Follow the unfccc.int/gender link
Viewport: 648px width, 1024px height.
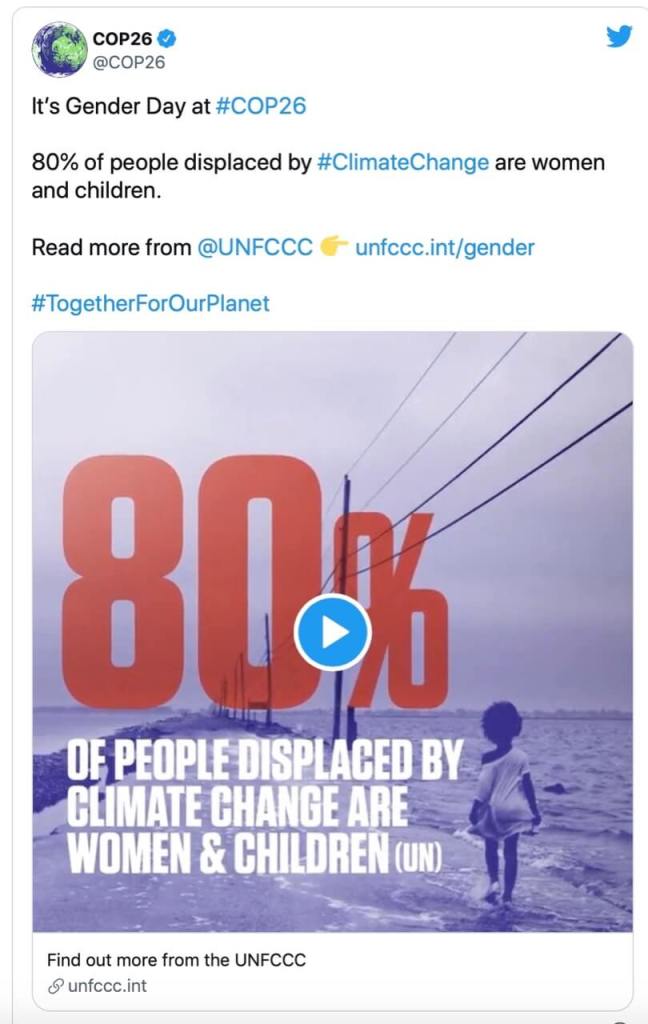coord(445,247)
